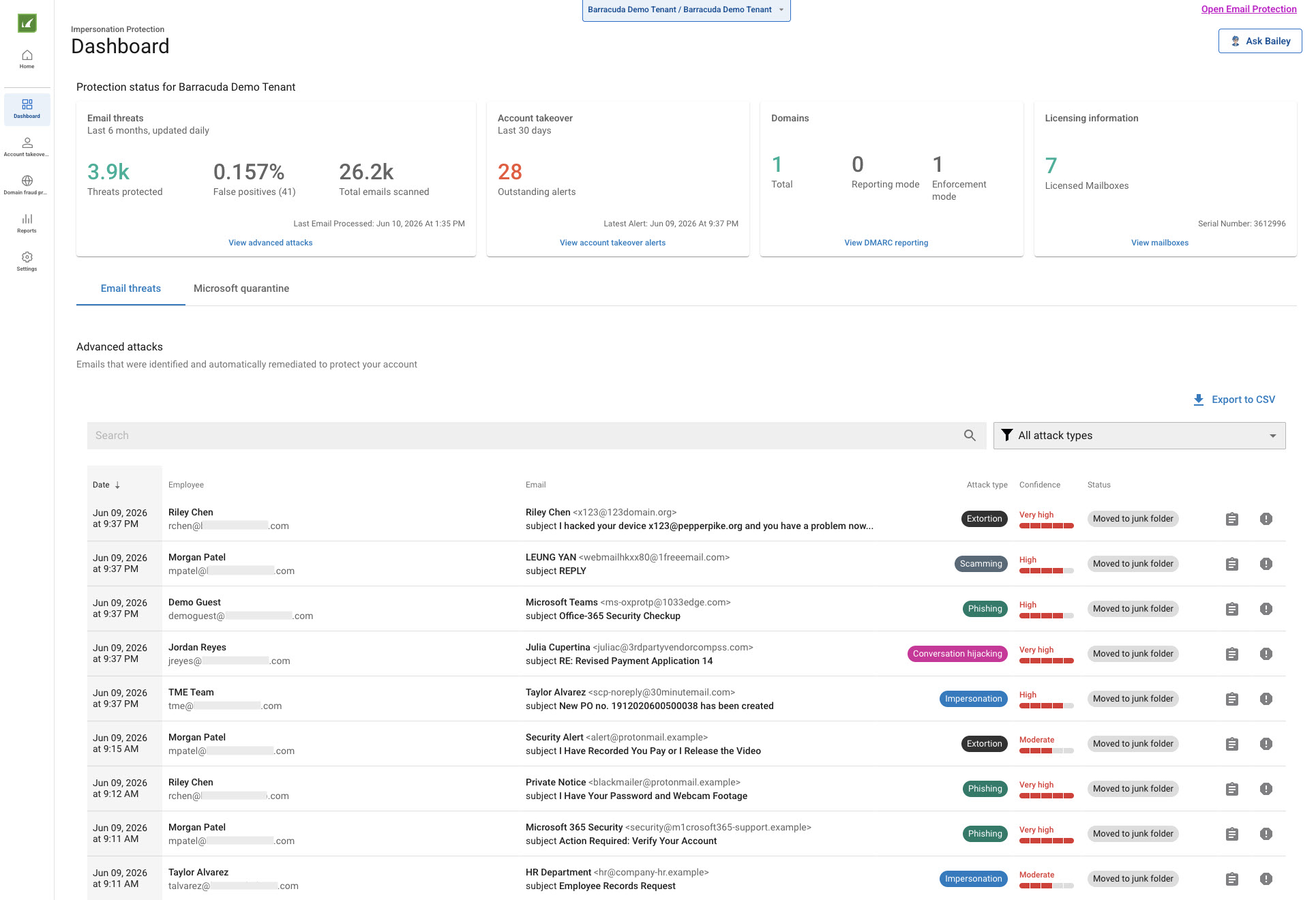The image size is (1316, 900).
Task: Click the Export to CSV download icon
Action: point(1199,400)
